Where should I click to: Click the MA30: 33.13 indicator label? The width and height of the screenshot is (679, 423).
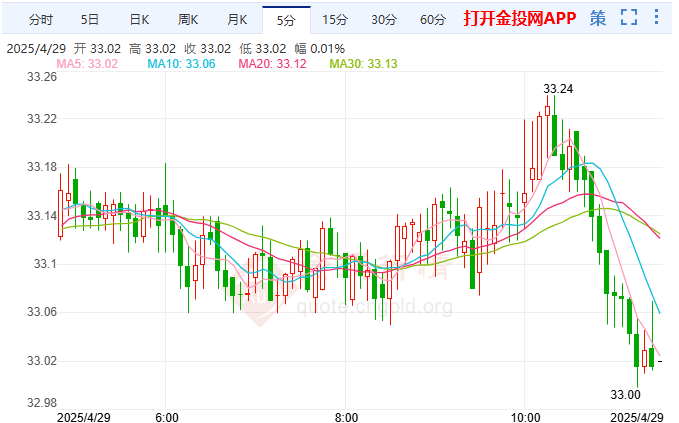pos(363,64)
